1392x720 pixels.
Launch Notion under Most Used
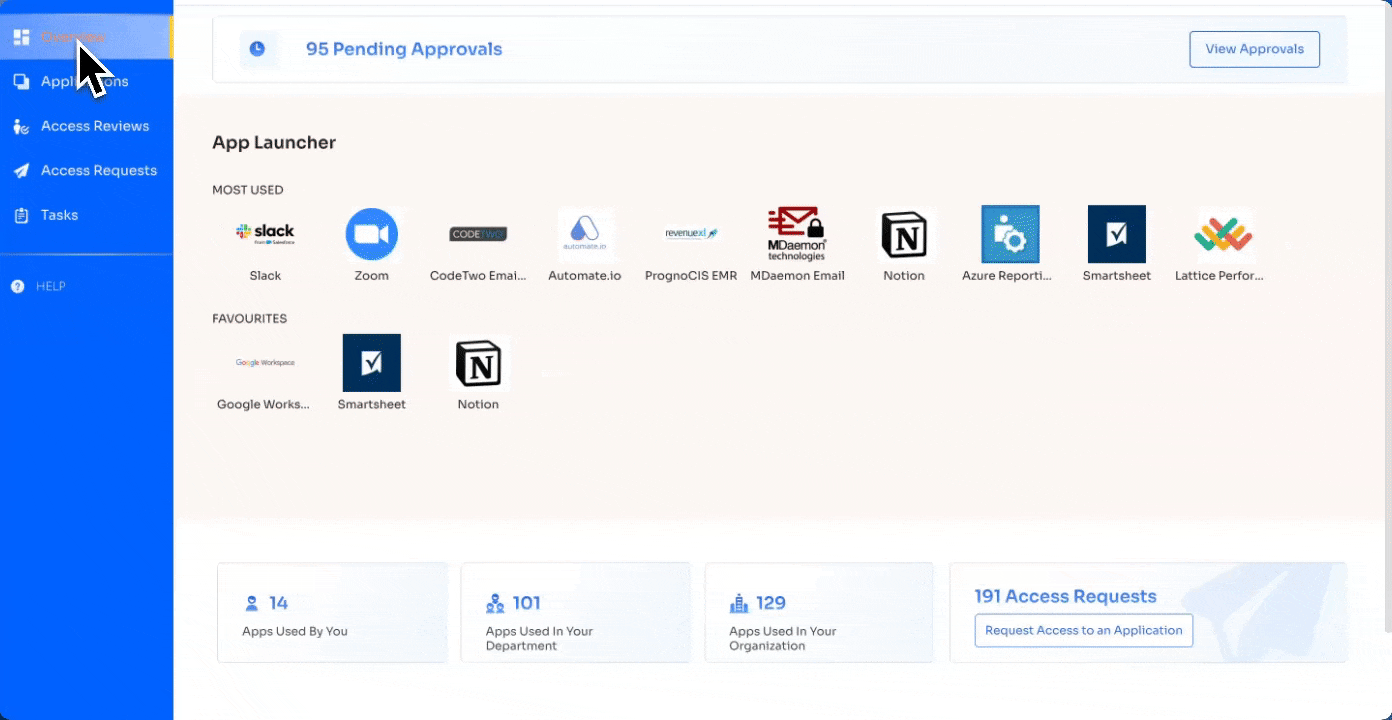coord(904,234)
